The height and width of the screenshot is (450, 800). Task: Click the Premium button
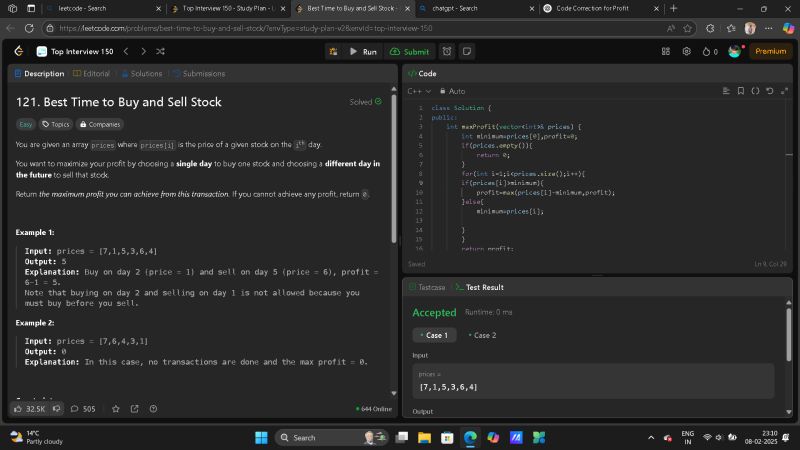(770, 51)
